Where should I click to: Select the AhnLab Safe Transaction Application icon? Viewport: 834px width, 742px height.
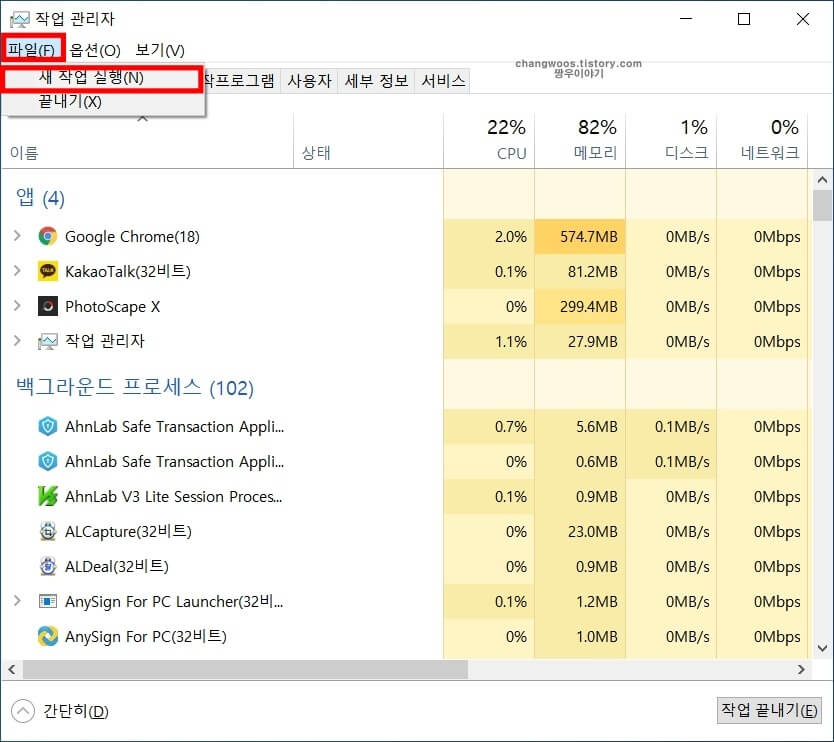coord(49,427)
